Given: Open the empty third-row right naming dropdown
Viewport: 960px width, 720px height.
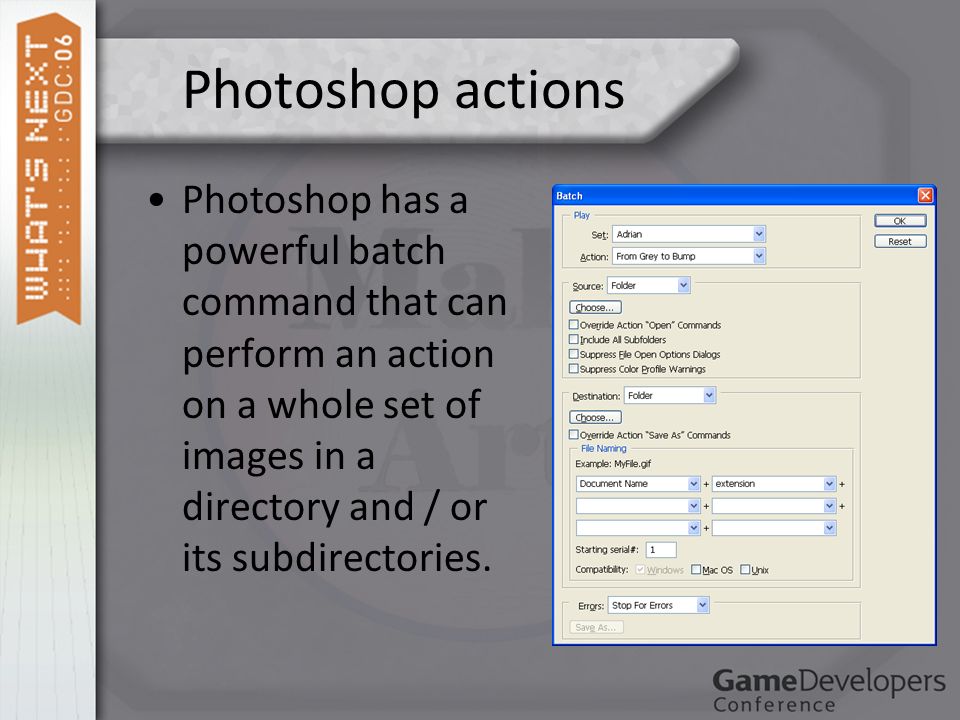Looking at the screenshot, I should point(774,528).
